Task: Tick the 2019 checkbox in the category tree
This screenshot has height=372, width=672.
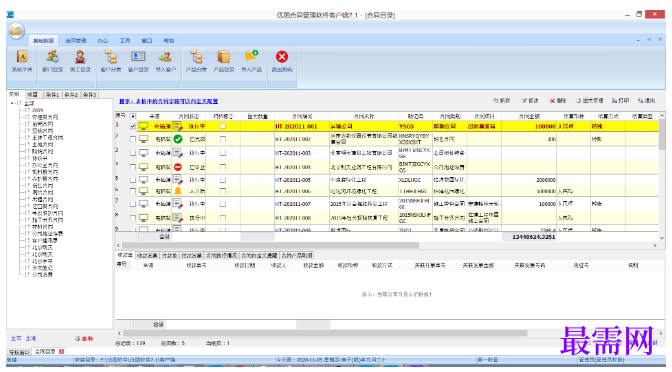Action: (28, 110)
